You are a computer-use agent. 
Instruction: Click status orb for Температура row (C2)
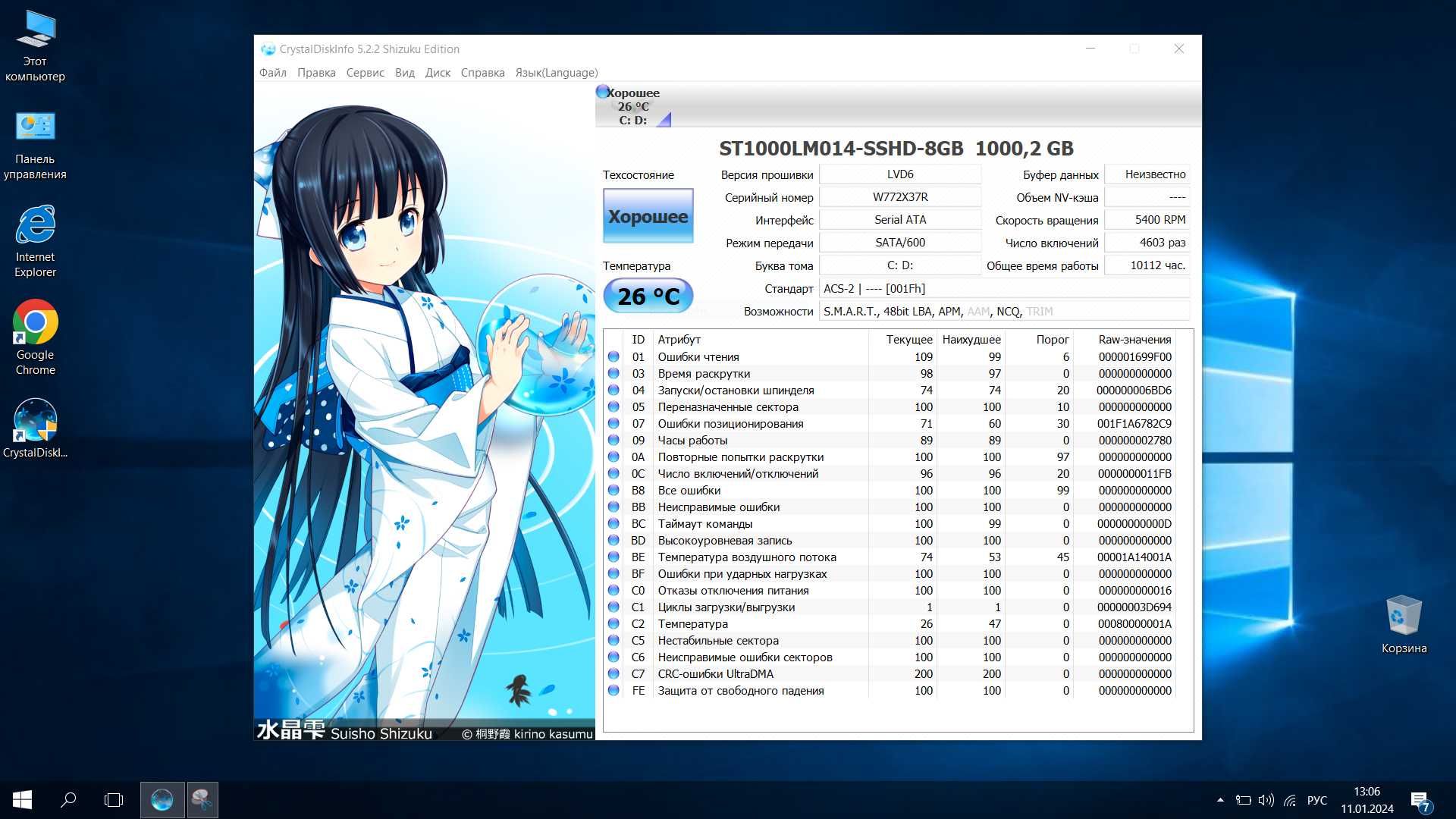(x=613, y=624)
